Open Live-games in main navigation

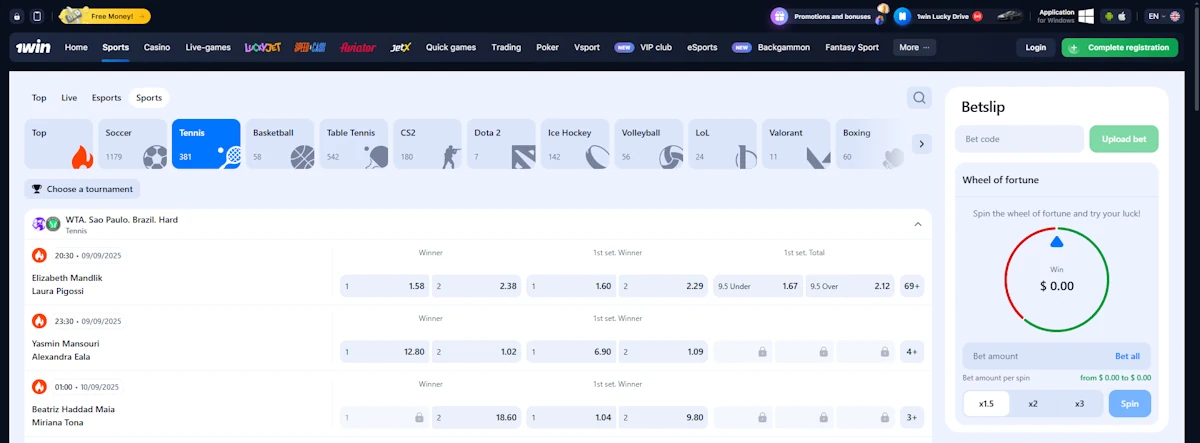208,47
